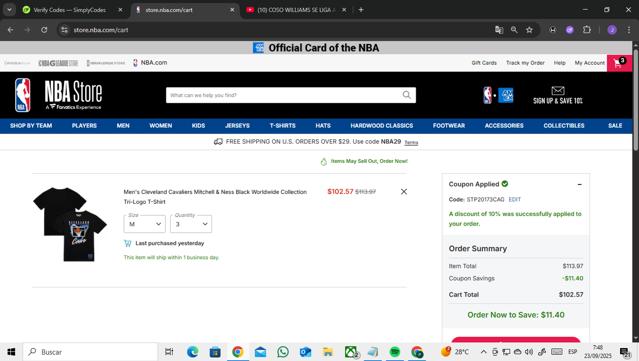
Task: Open a new browser tab
Action: [361, 10]
